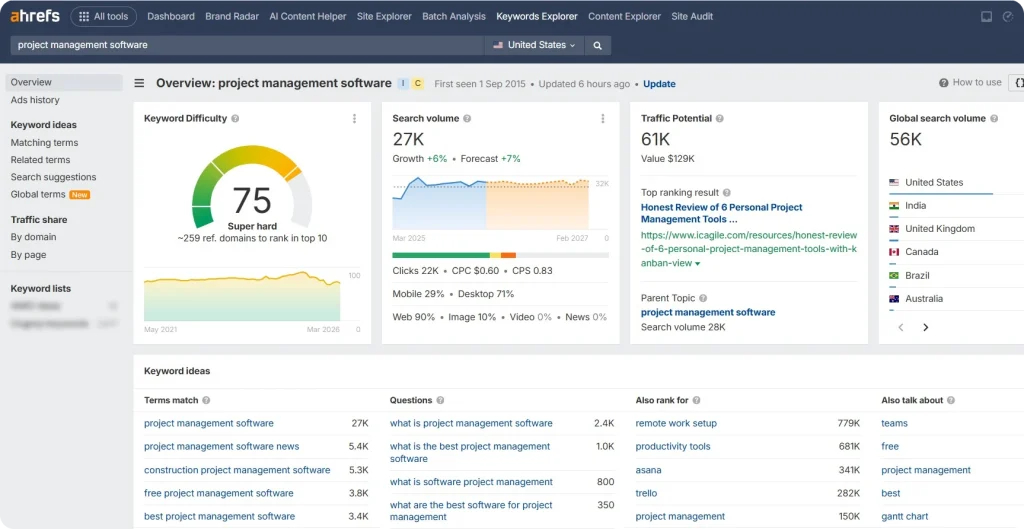This screenshot has height=529, width=1024.
Task: Open 'free project management software' keyword
Action: tap(219, 493)
